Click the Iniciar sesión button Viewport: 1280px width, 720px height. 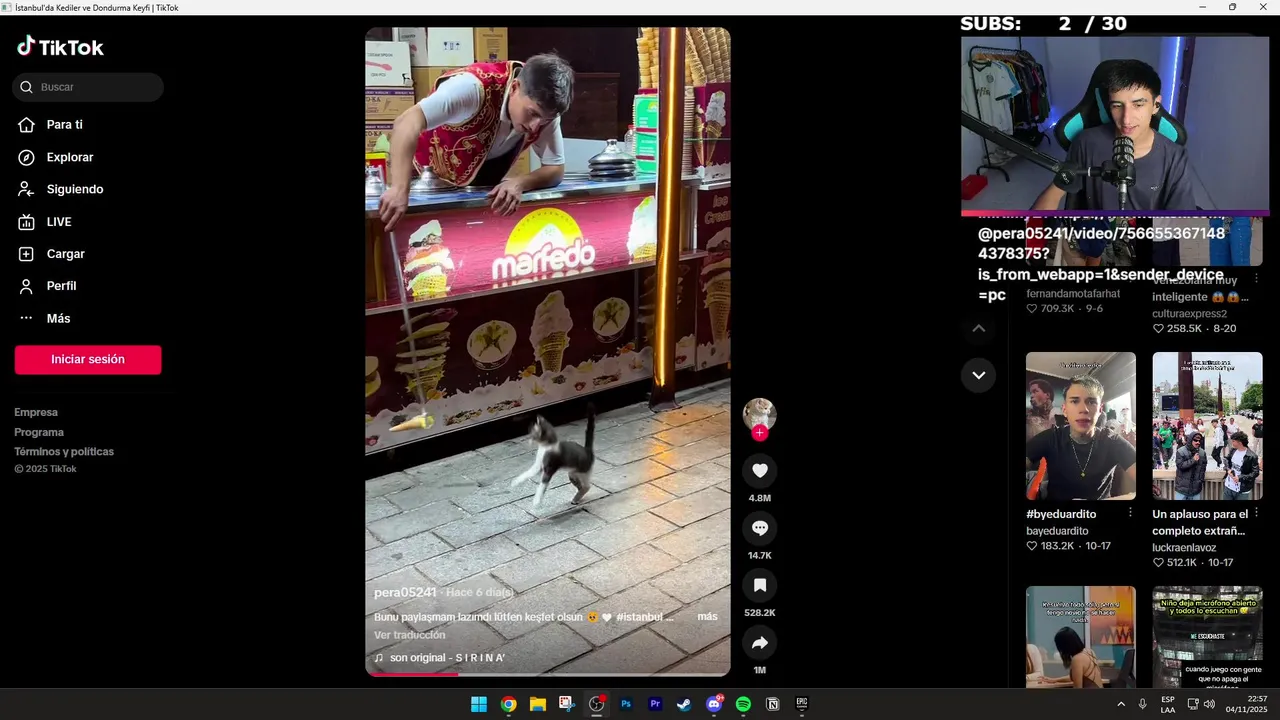pyautogui.click(x=88, y=360)
